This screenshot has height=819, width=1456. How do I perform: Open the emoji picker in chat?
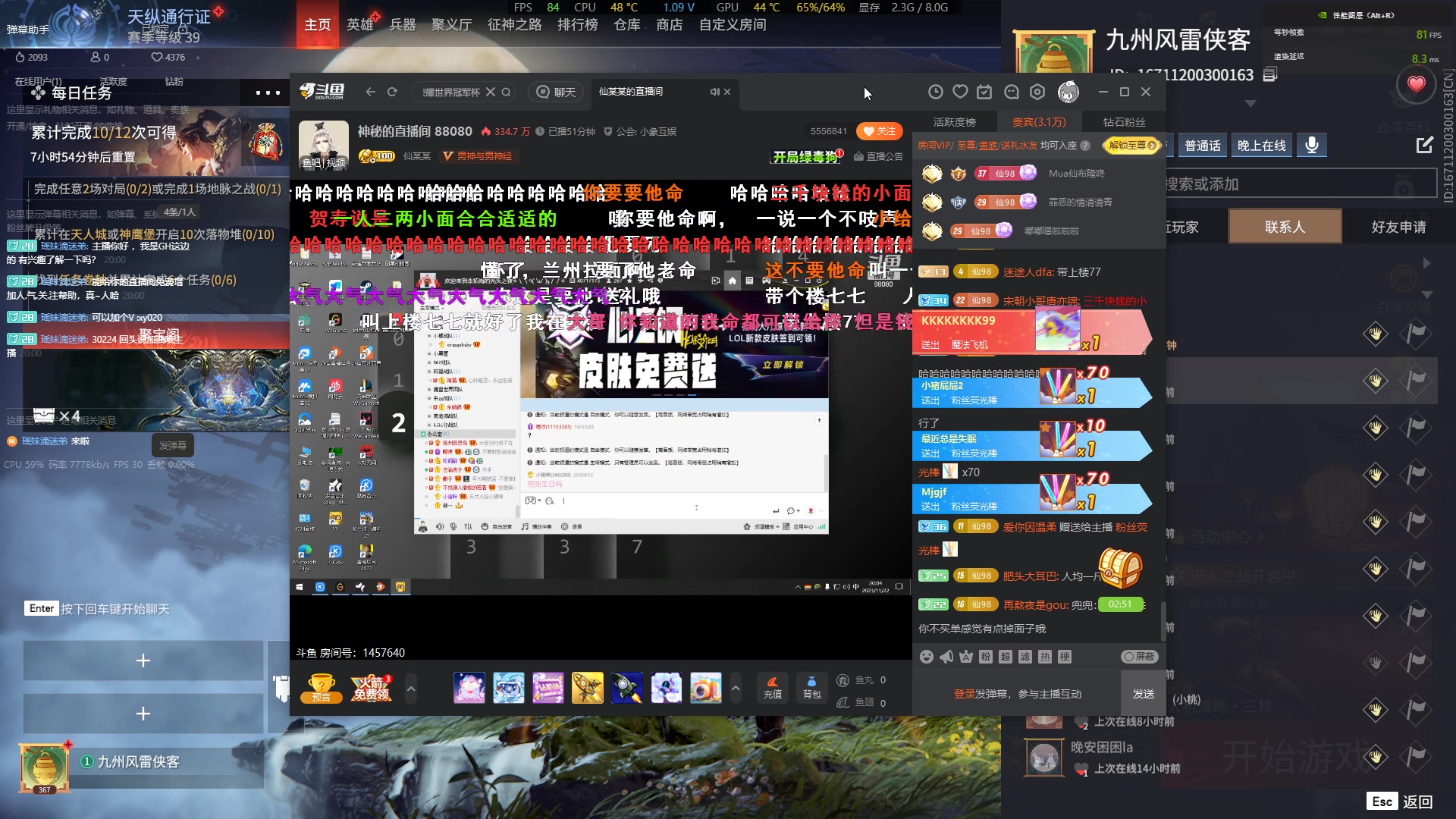926,657
